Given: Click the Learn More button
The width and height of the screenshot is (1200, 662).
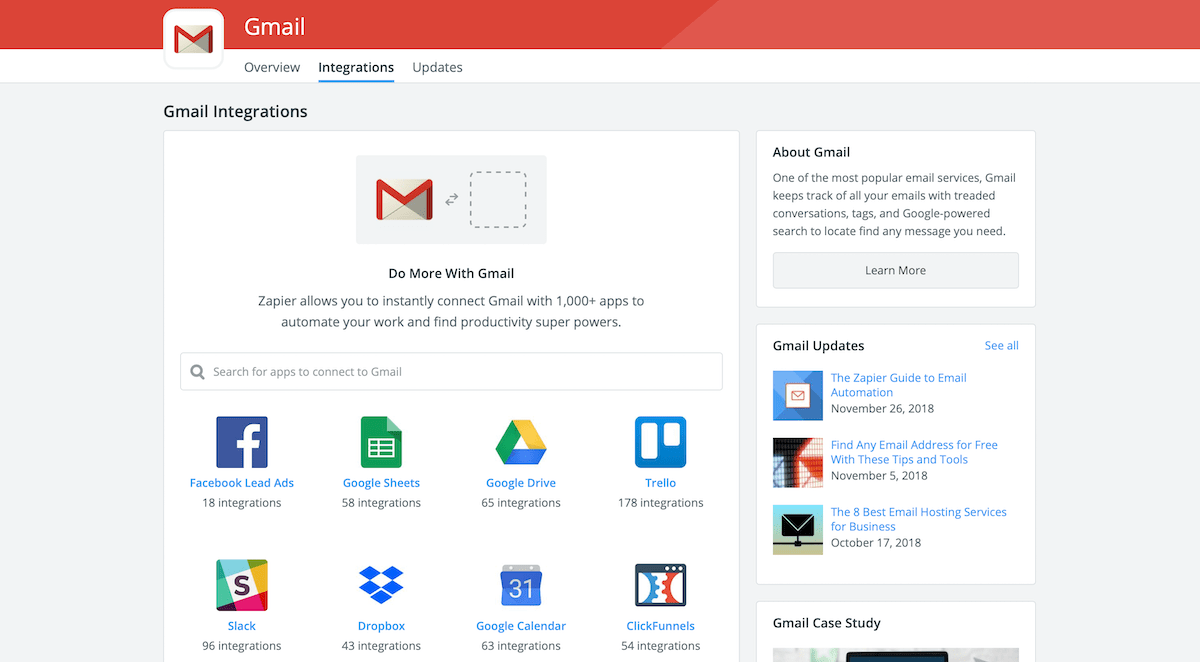Looking at the screenshot, I should coord(896,270).
